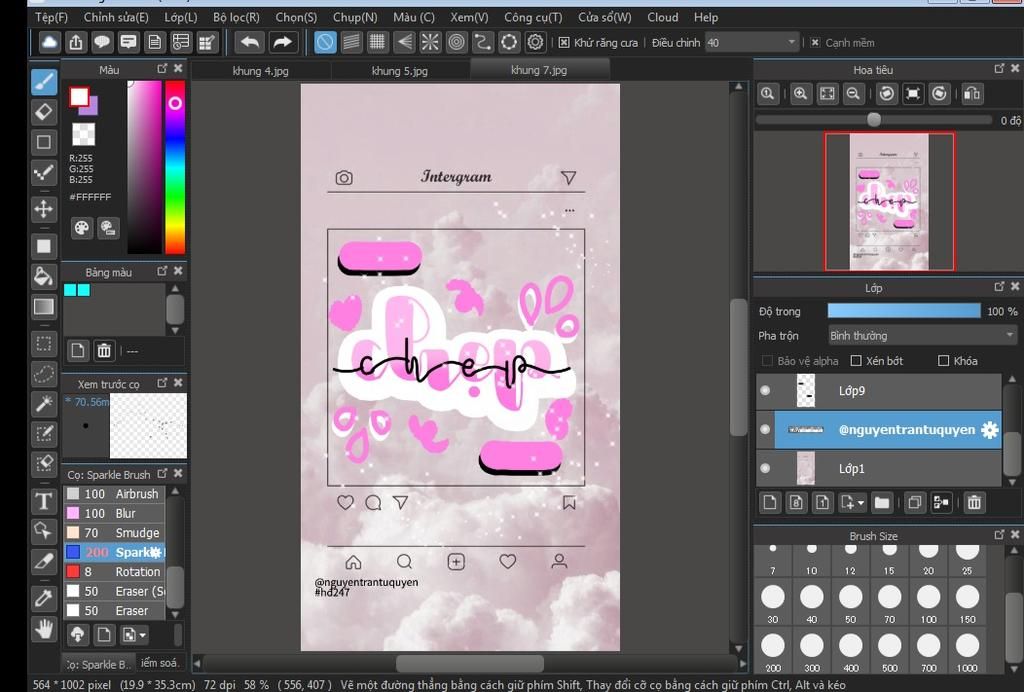Enable the Khóa checkbox
The height and width of the screenshot is (692, 1024).
click(943, 361)
